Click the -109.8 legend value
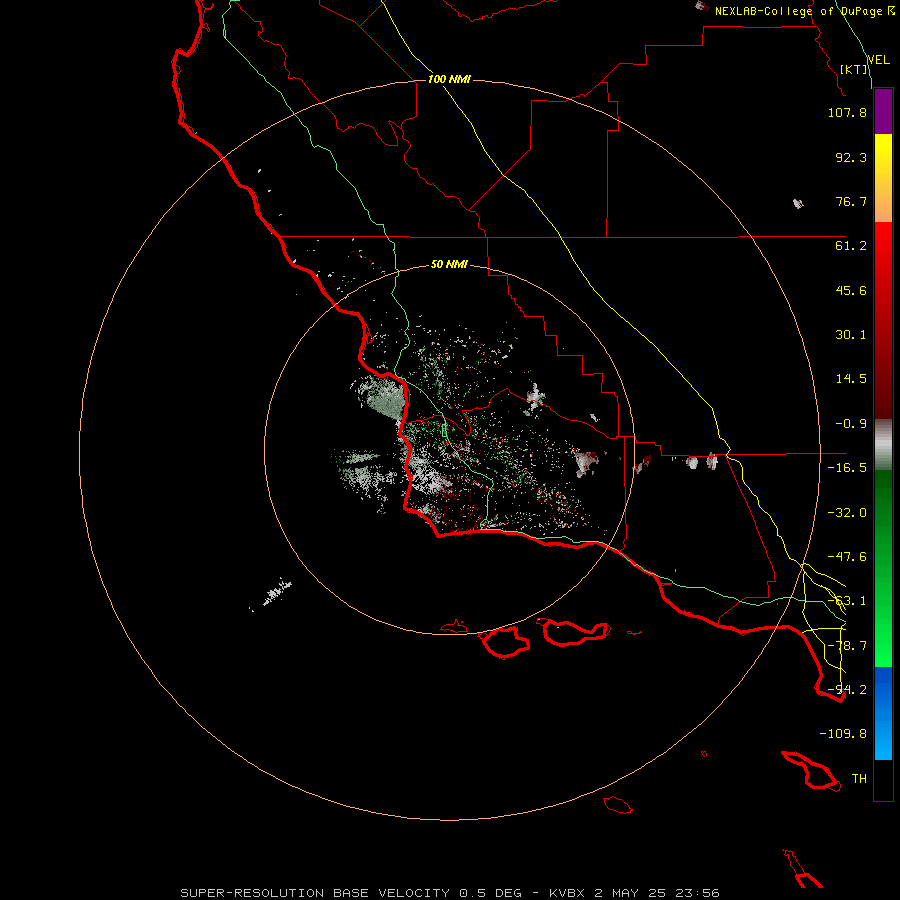Image resolution: width=900 pixels, height=900 pixels. point(843,734)
